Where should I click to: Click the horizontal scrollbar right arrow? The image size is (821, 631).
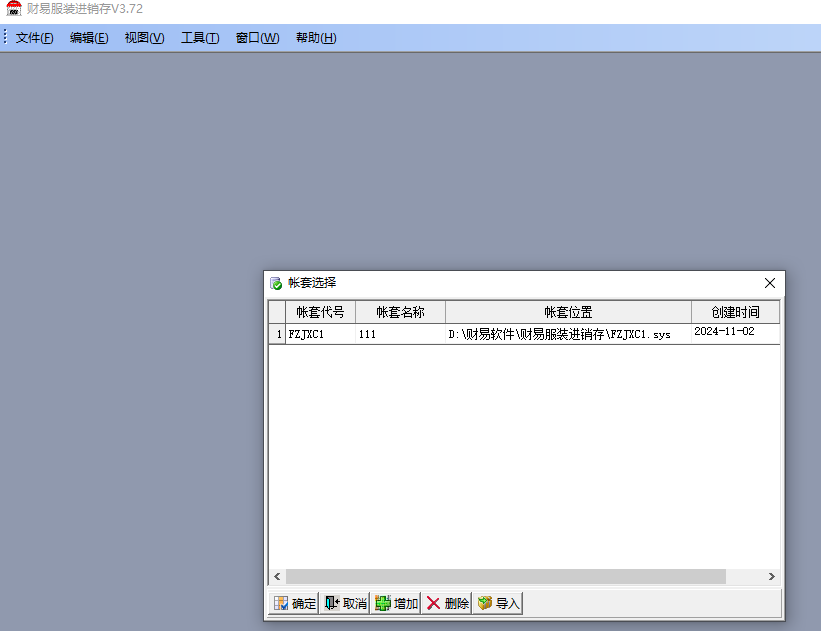coord(771,577)
